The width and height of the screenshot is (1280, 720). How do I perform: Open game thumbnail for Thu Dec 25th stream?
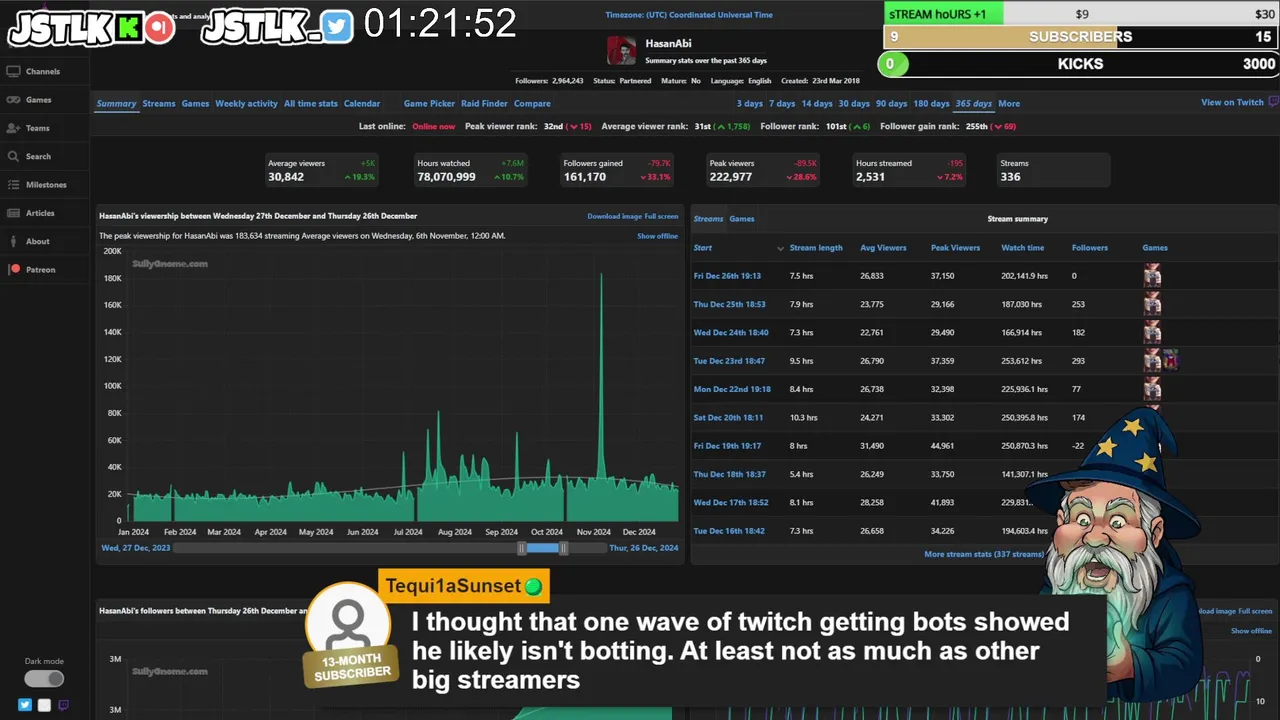coord(1152,304)
